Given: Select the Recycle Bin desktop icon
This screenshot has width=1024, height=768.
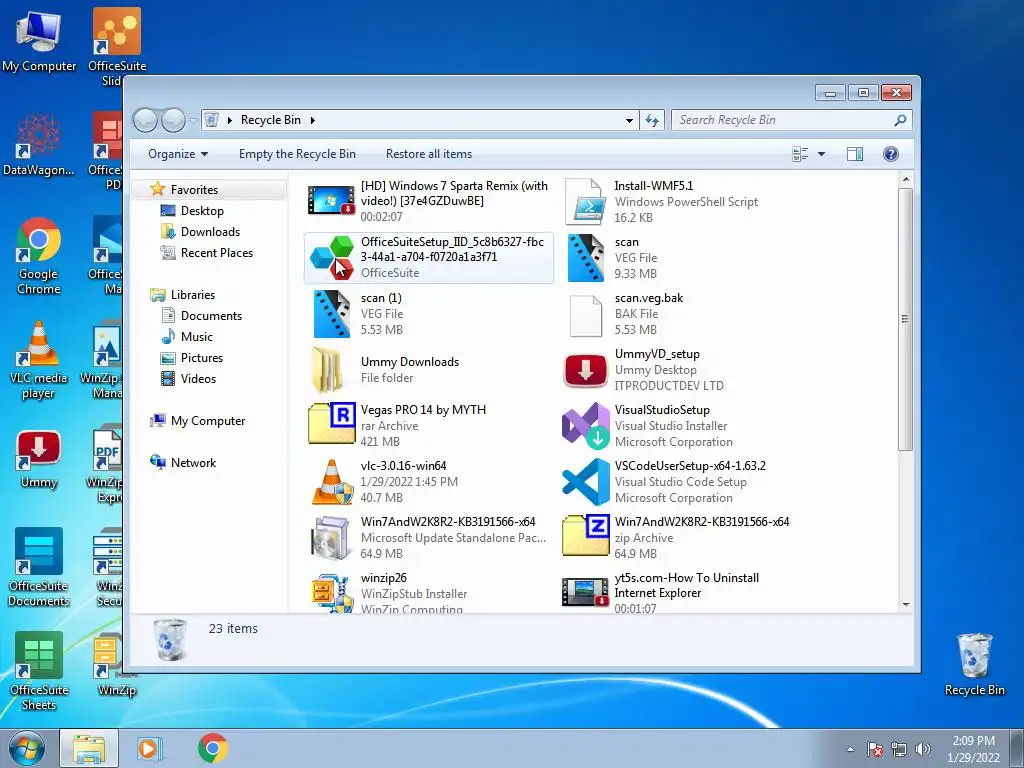Looking at the screenshot, I should [x=974, y=664].
